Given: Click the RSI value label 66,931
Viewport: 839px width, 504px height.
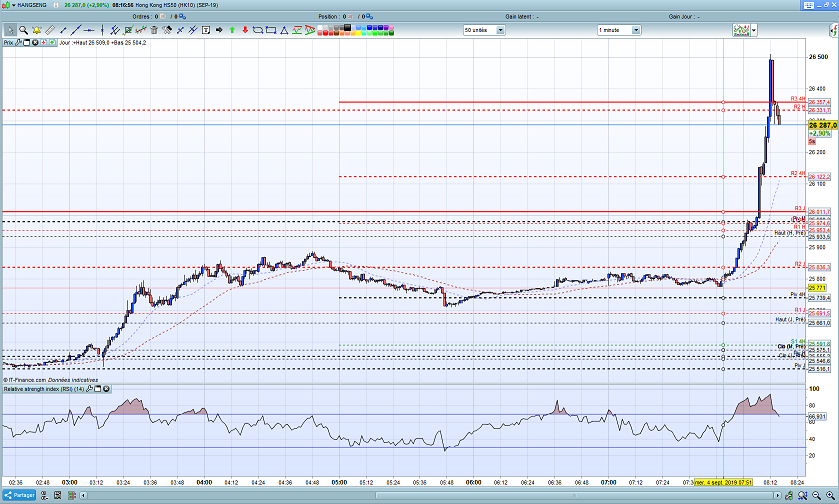Looking at the screenshot, I should pyautogui.click(x=817, y=416).
